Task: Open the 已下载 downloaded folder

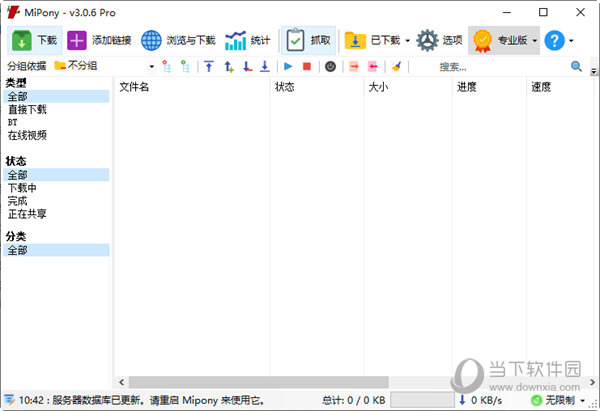Action: (372, 40)
